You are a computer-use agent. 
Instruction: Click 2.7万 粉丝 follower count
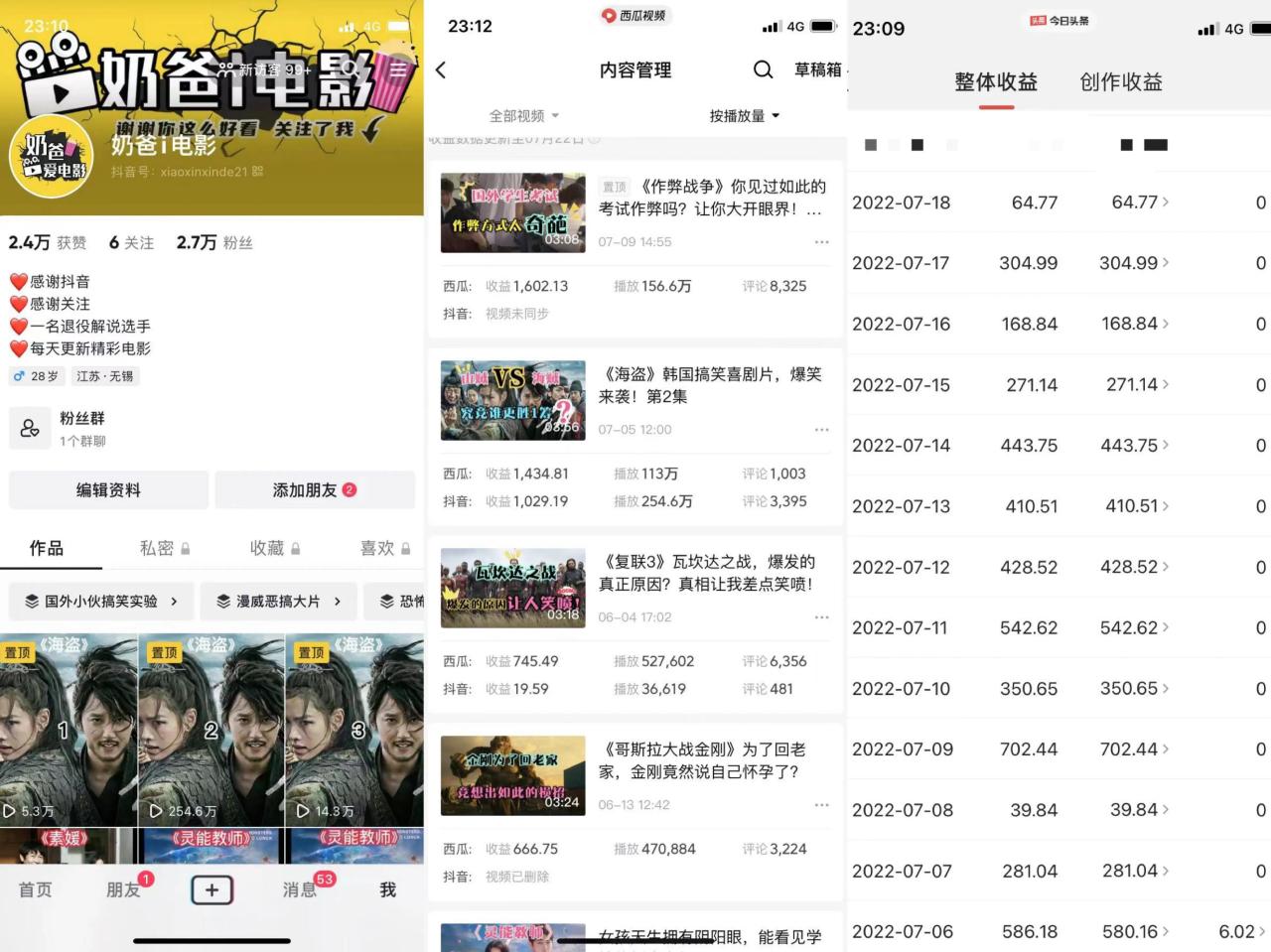point(214,242)
